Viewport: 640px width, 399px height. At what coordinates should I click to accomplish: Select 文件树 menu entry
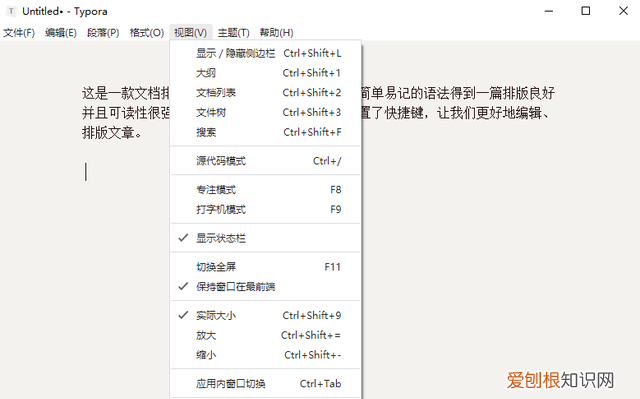pyautogui.click(x=265, y=112)
